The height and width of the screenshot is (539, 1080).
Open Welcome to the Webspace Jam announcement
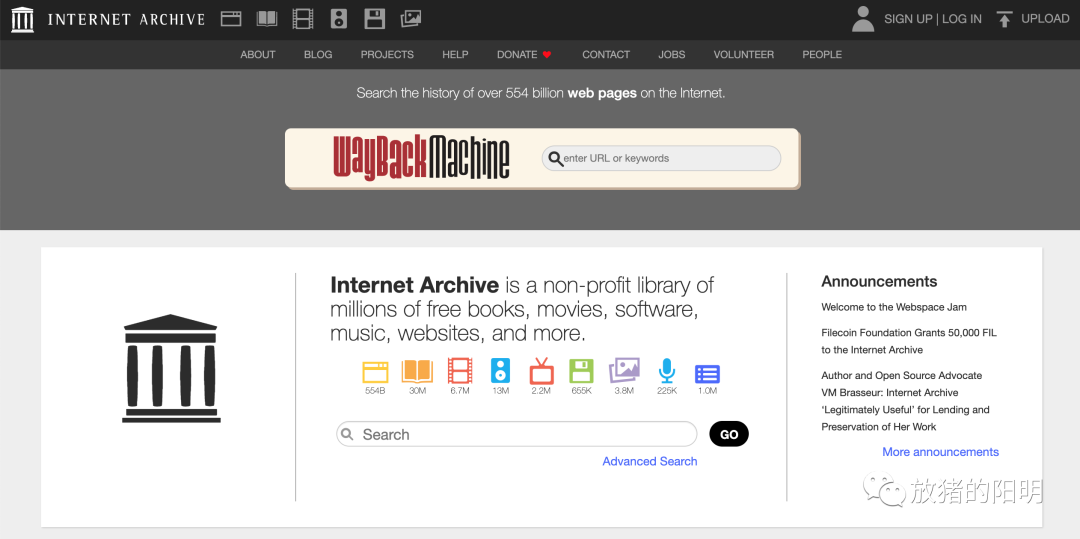click(x=894, y=307)
